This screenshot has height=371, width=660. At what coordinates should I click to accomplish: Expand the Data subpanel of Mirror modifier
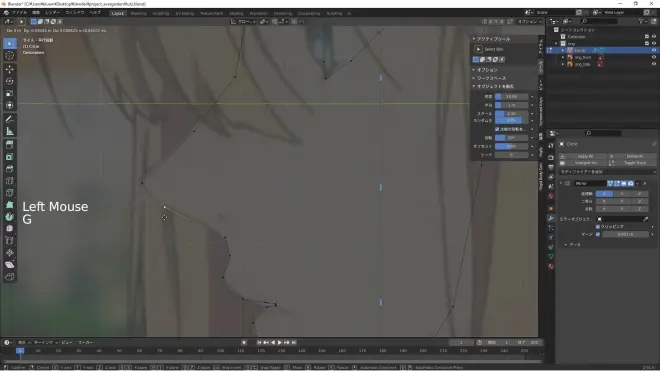point(566,245)
